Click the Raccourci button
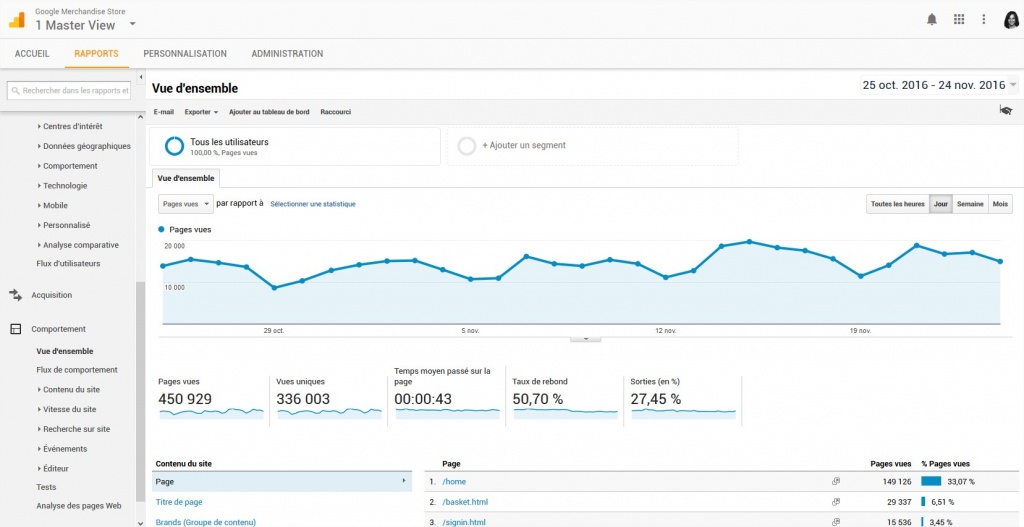Image resolution: width=1024 pixels, height=527 pixels. 336,112
